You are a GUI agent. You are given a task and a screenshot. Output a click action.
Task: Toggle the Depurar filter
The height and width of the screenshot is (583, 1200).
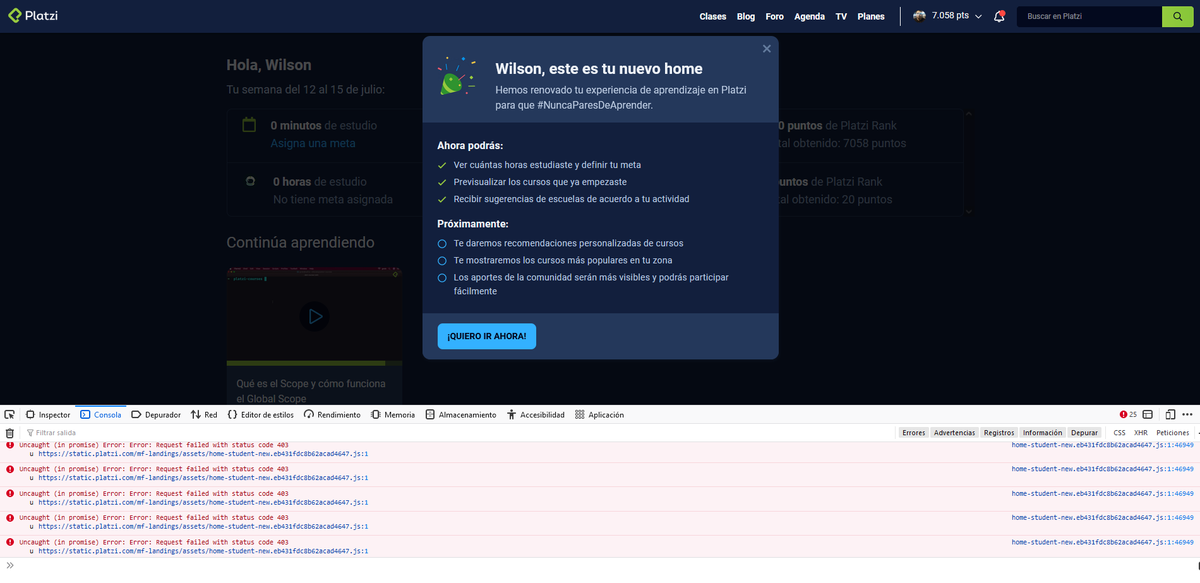coord(1084,432)
